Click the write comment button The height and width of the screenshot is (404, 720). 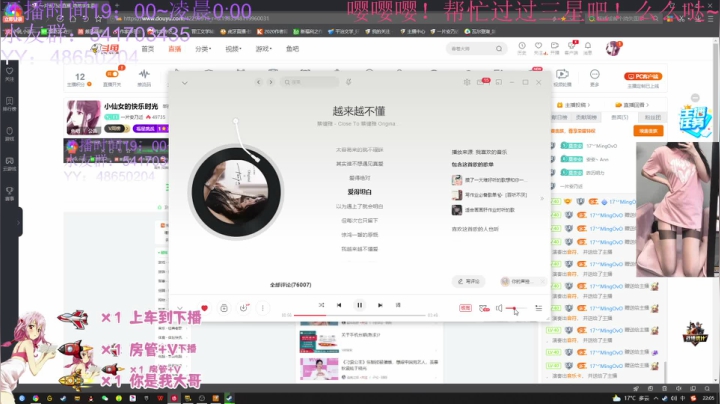point(468,281)
